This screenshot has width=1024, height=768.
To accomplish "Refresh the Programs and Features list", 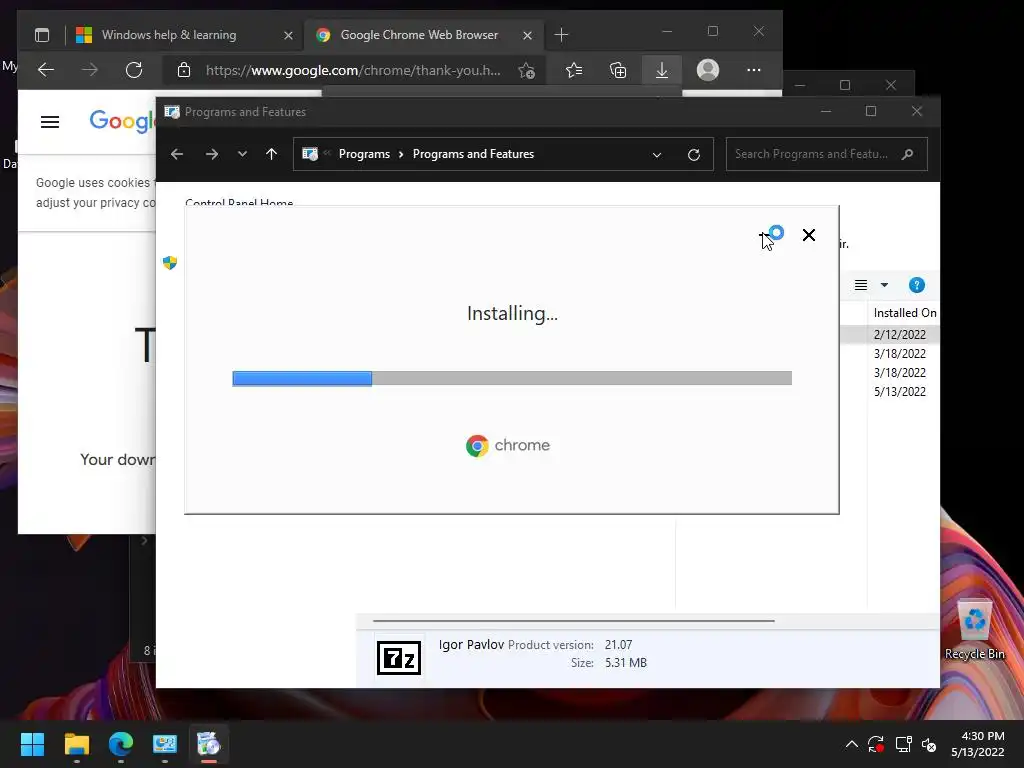I will (x=694, y=155).
